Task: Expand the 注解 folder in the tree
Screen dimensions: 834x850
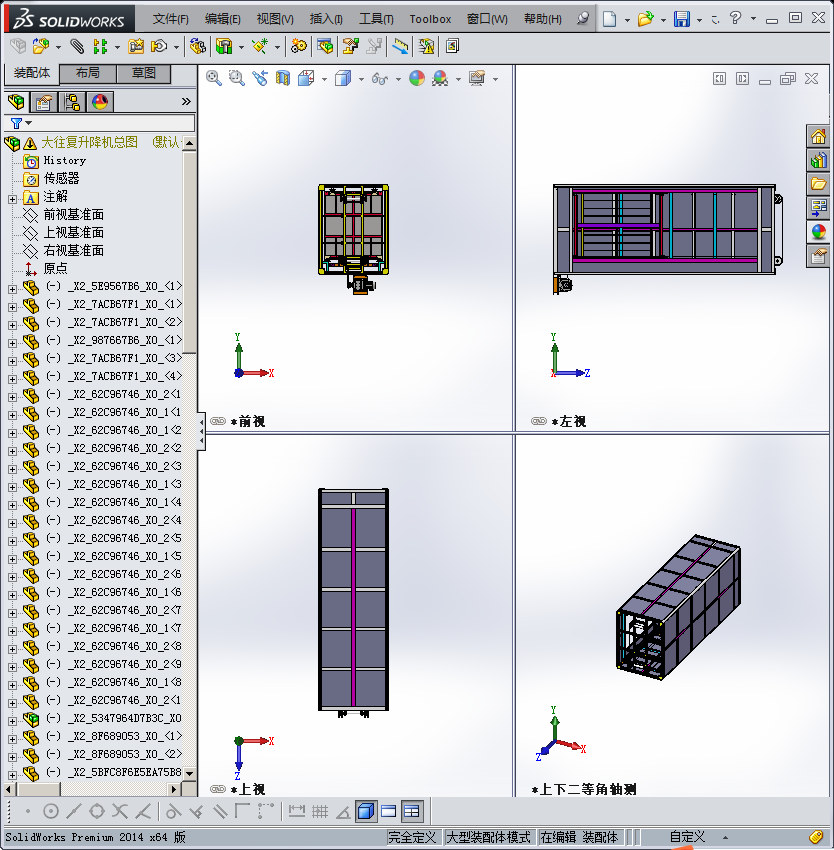Action: point(13,197)
